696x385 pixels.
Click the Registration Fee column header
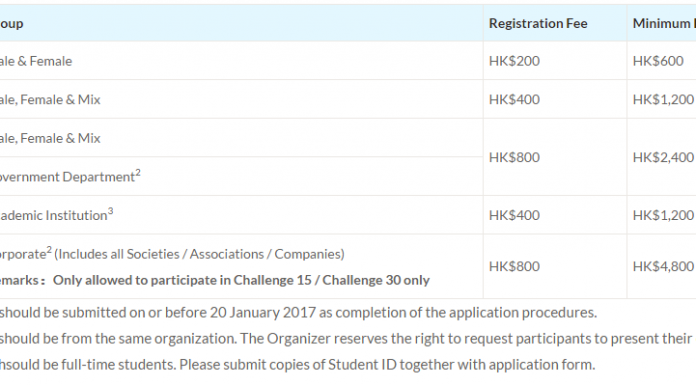click(x=538, y=23)
